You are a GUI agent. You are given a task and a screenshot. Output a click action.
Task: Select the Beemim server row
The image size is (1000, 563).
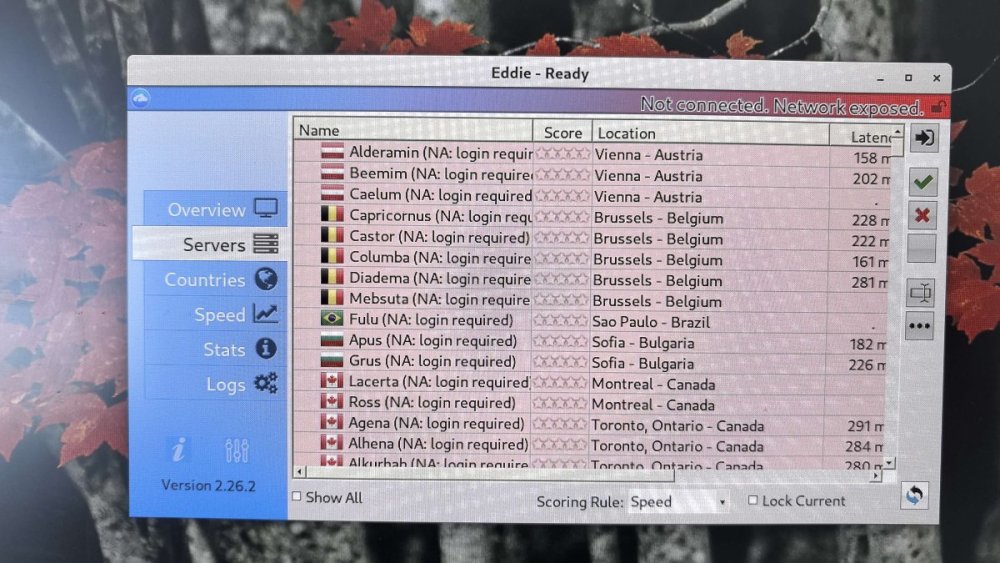click(591, 175)
